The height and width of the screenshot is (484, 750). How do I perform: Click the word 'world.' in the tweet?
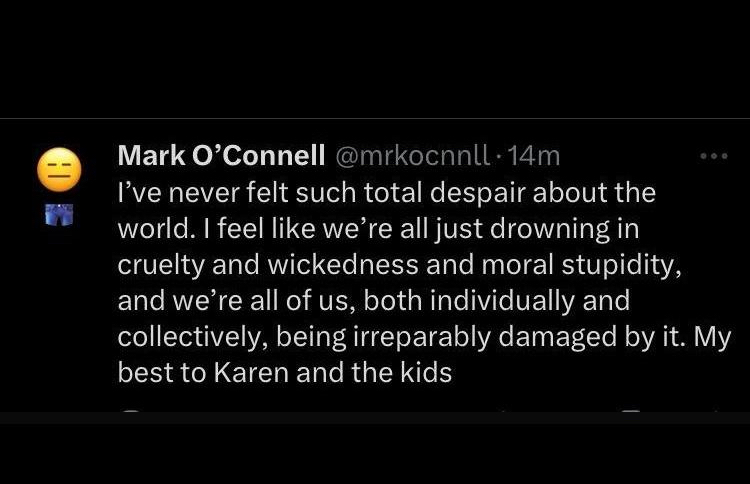[151, 228]
